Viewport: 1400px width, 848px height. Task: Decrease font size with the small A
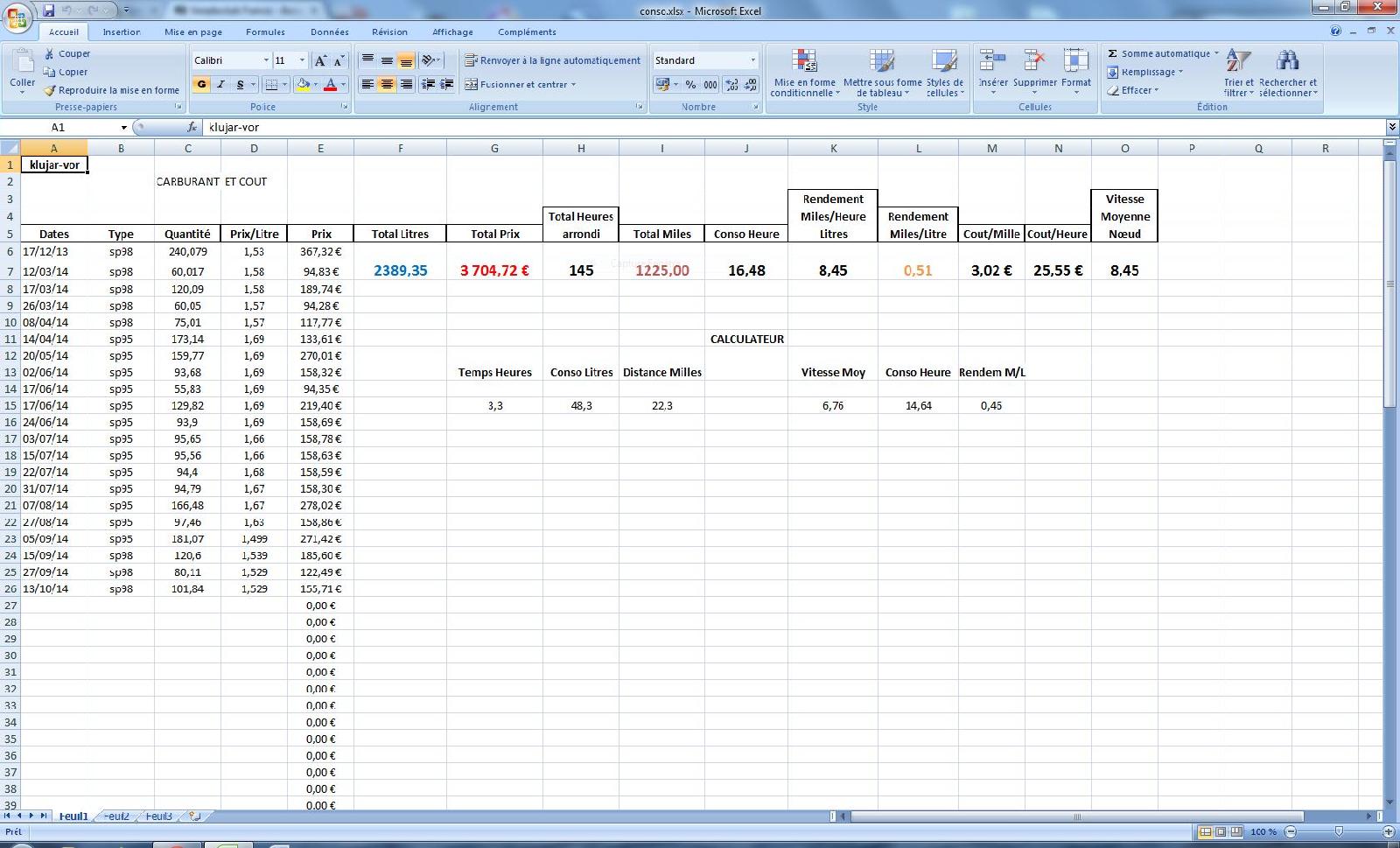pyautogui.click(x=338, y=60)
